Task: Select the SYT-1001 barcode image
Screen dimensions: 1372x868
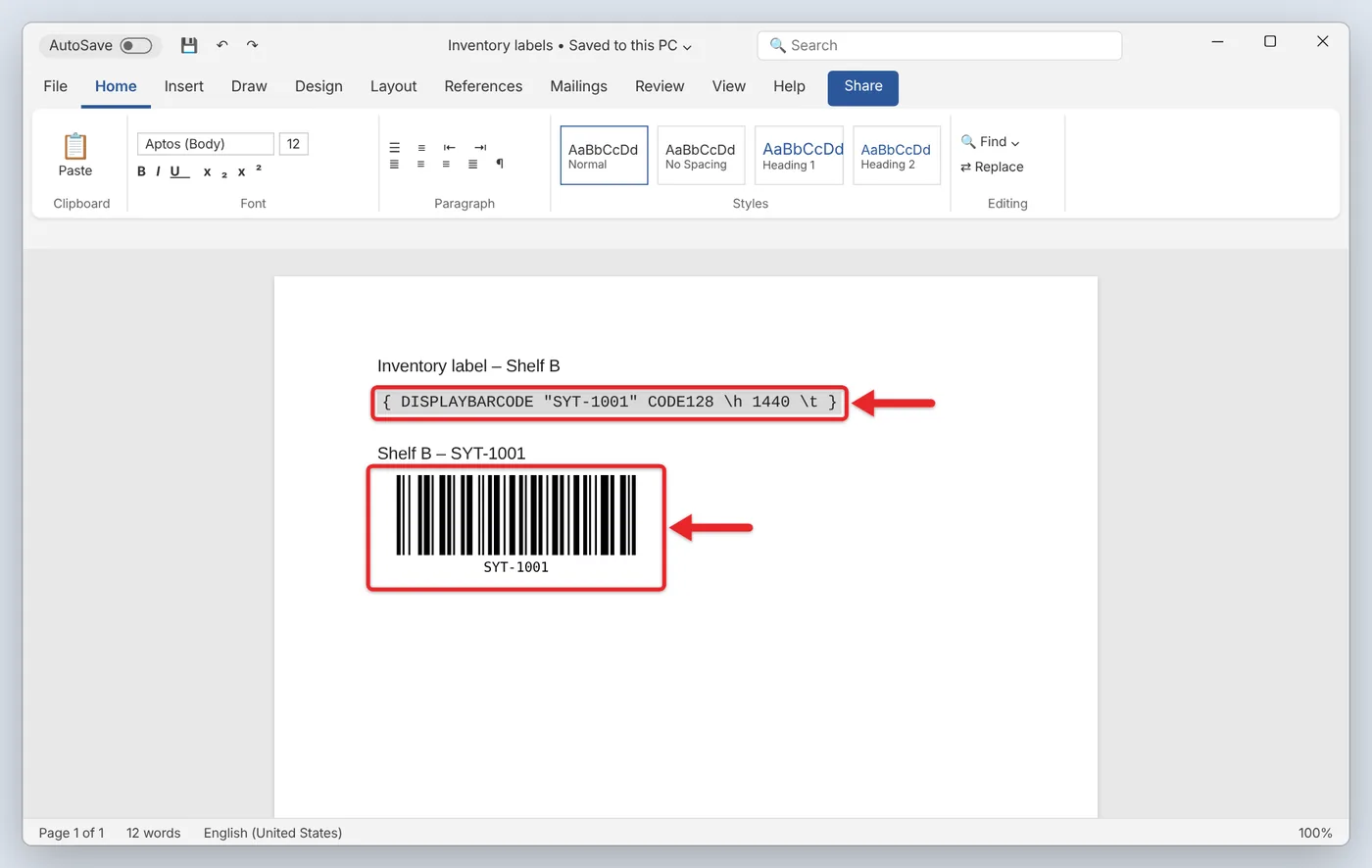Action: [x=516, y=527]
